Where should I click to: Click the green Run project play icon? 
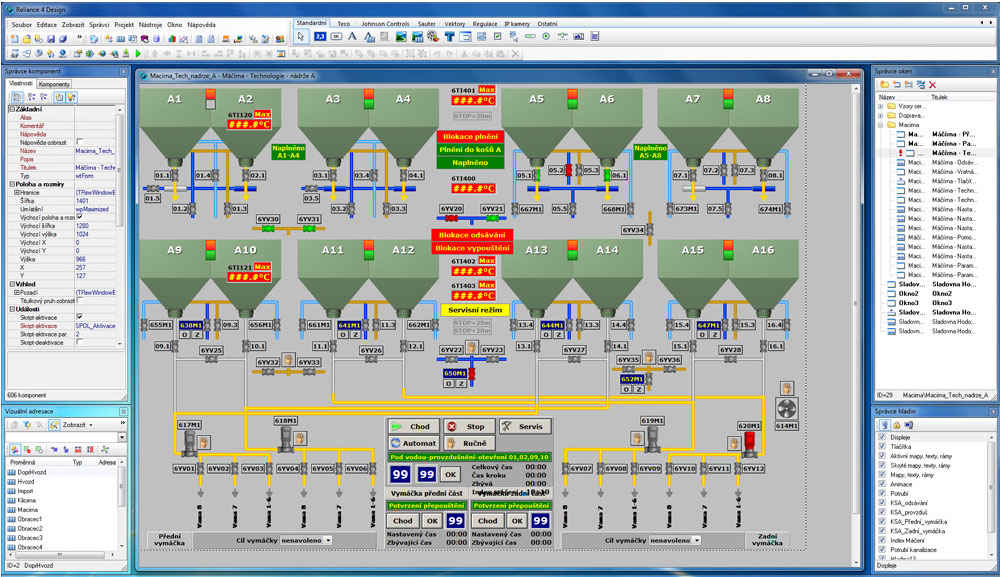(138, 54)
